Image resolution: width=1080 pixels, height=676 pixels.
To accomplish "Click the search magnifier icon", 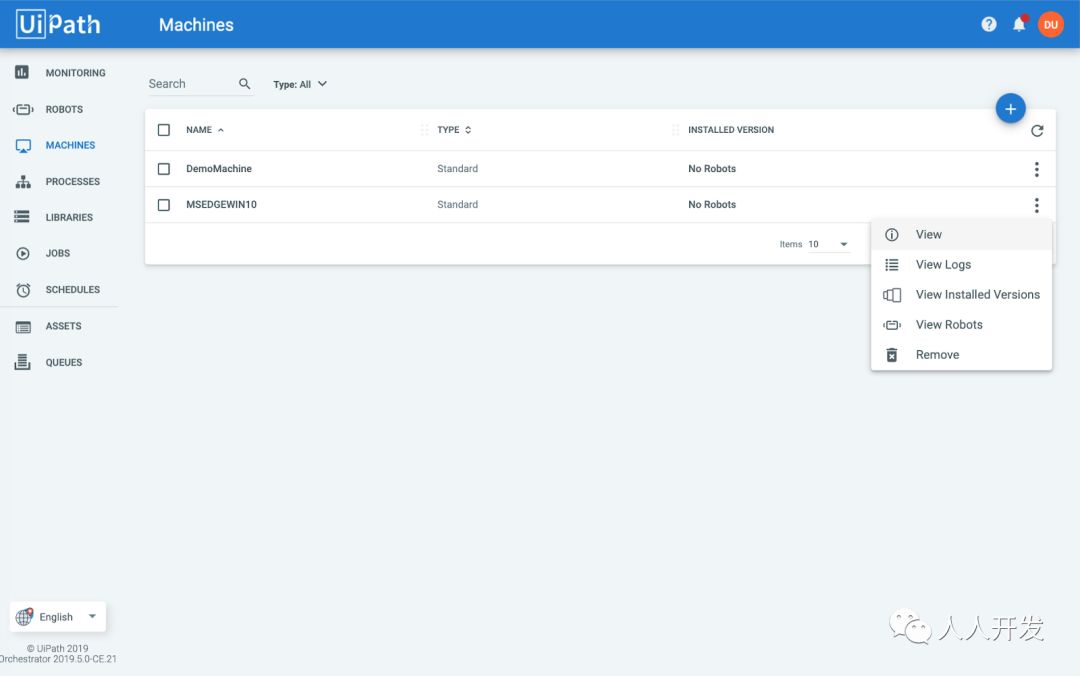I will pyautogui.click(x=245, y=83).
